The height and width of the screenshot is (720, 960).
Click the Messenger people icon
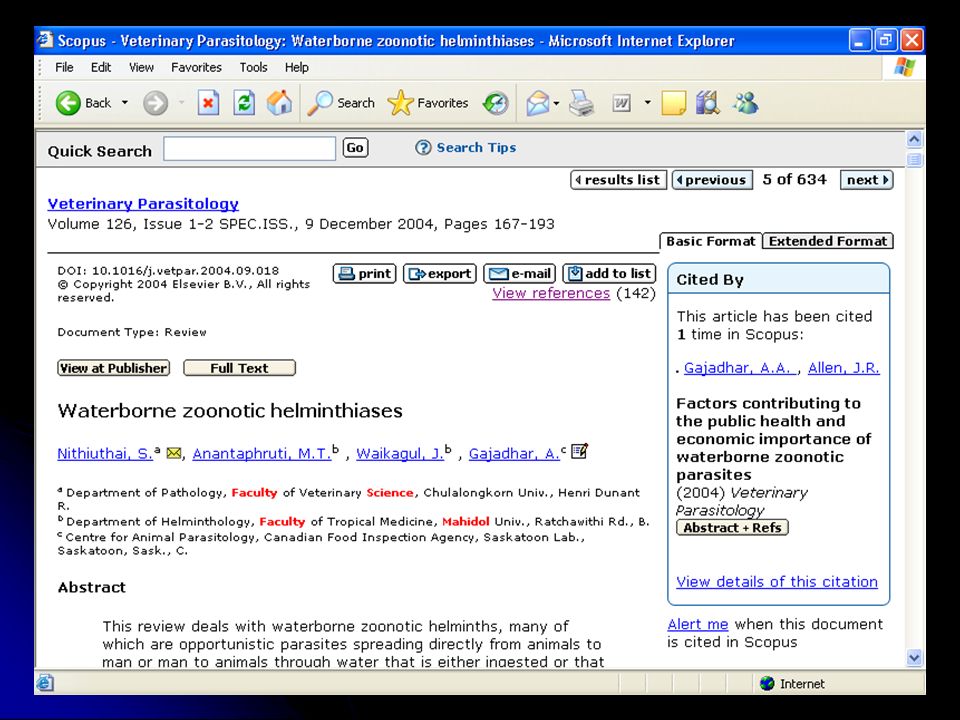point(746,103)
